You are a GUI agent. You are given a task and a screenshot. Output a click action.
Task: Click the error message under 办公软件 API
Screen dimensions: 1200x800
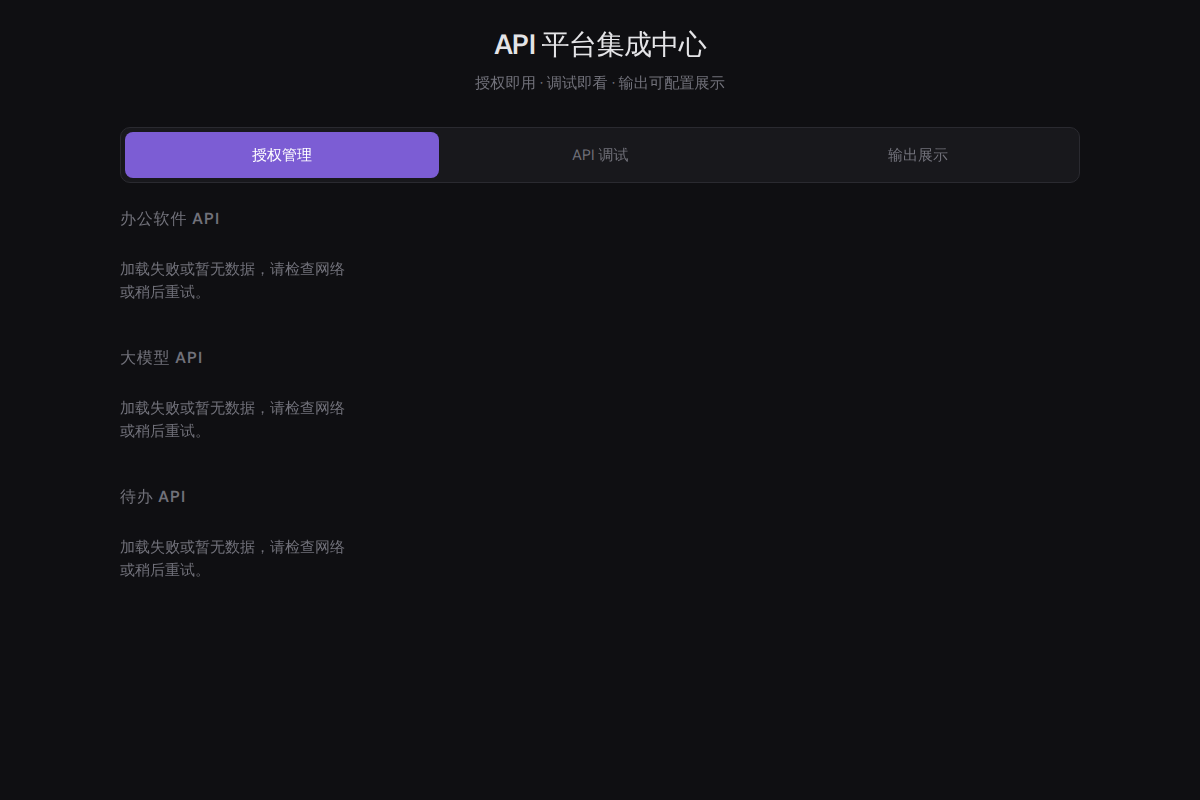[231, 280]
